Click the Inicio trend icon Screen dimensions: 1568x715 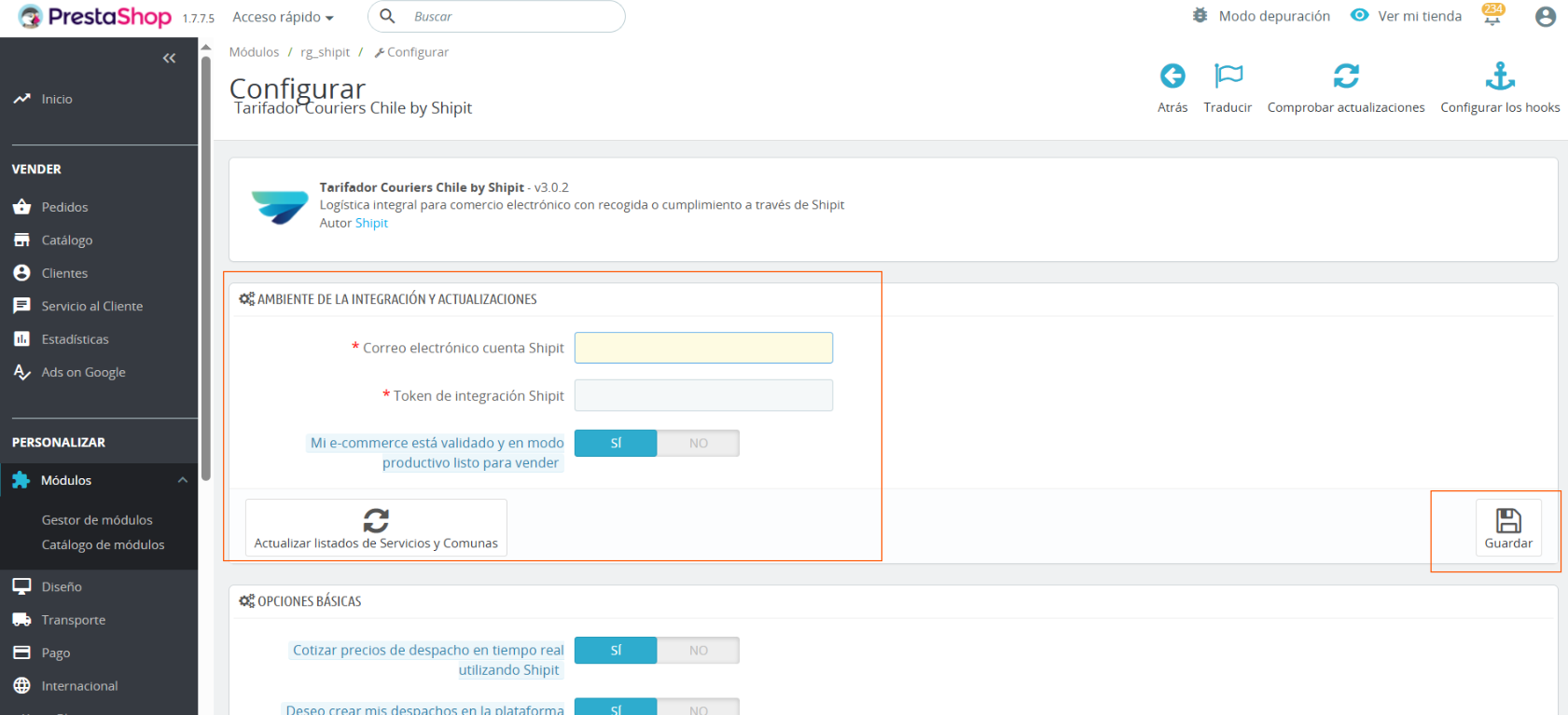(x=21, y=98)
